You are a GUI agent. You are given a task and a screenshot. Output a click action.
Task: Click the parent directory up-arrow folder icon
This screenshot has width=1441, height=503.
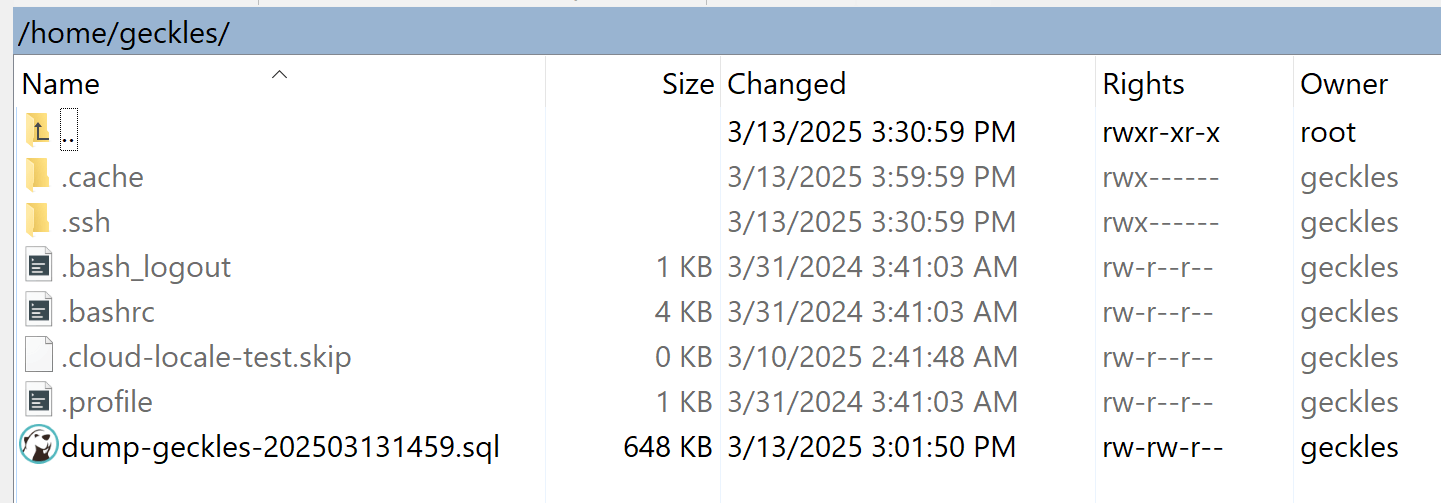click(38, 131)
